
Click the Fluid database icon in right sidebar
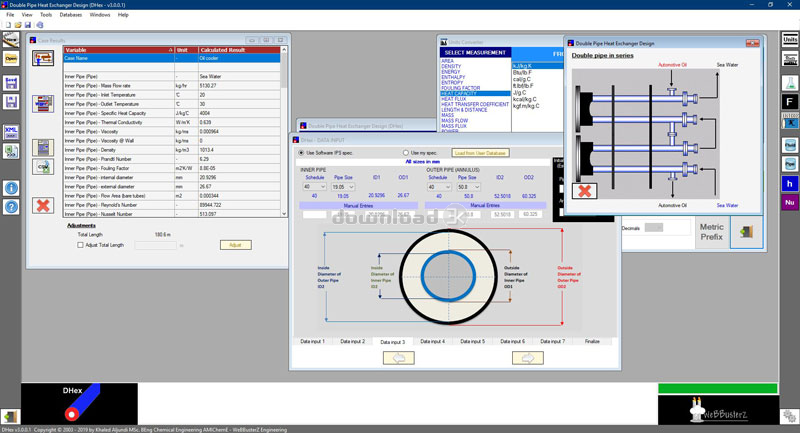point(790,145)
